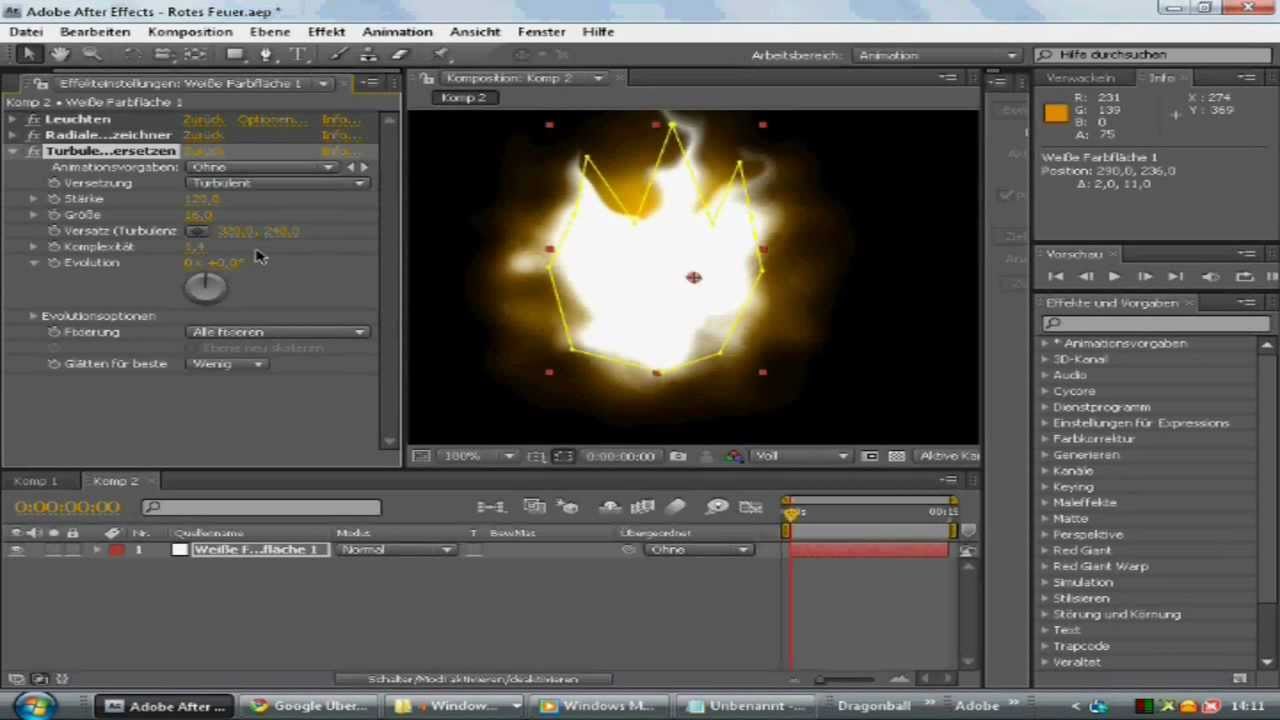This screenshot has width=1280, height=720.
Task: Select the Puppet Pin tool
Action: 441,55
